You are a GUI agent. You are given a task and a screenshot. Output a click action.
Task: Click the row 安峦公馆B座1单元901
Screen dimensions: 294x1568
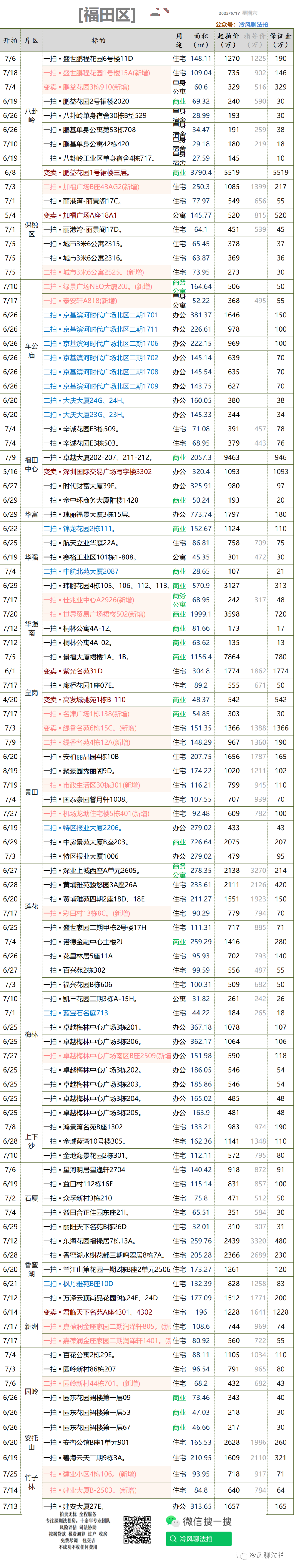pos(147,1442)
